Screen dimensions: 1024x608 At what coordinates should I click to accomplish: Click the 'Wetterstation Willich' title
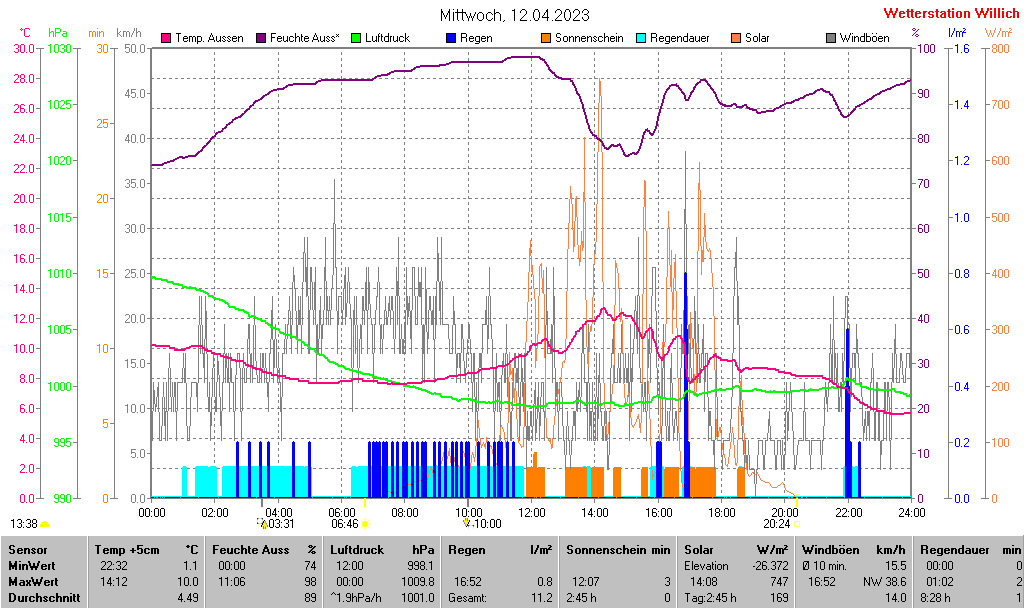coord(951,13)
